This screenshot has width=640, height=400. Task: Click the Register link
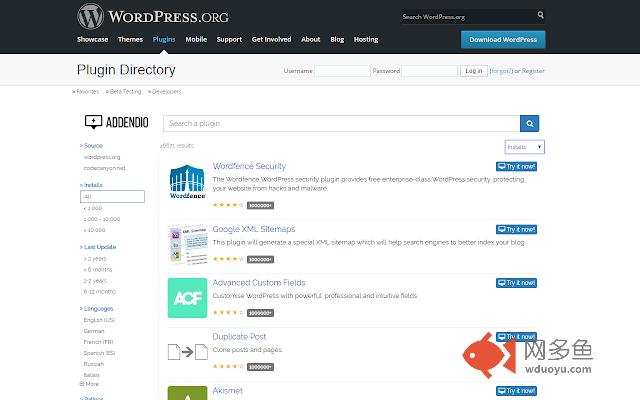(533, 71)
